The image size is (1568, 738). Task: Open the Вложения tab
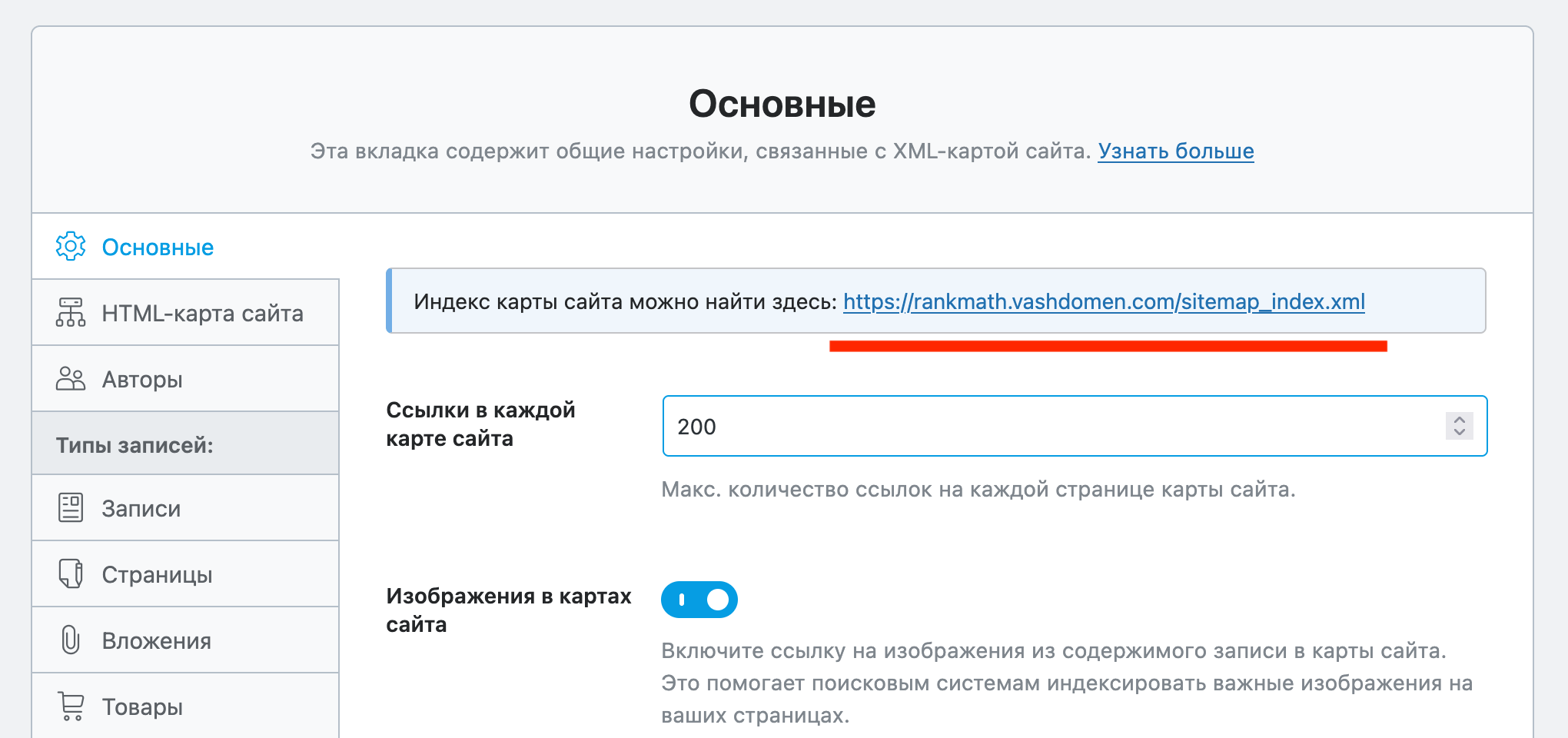[x=185, y=640]
